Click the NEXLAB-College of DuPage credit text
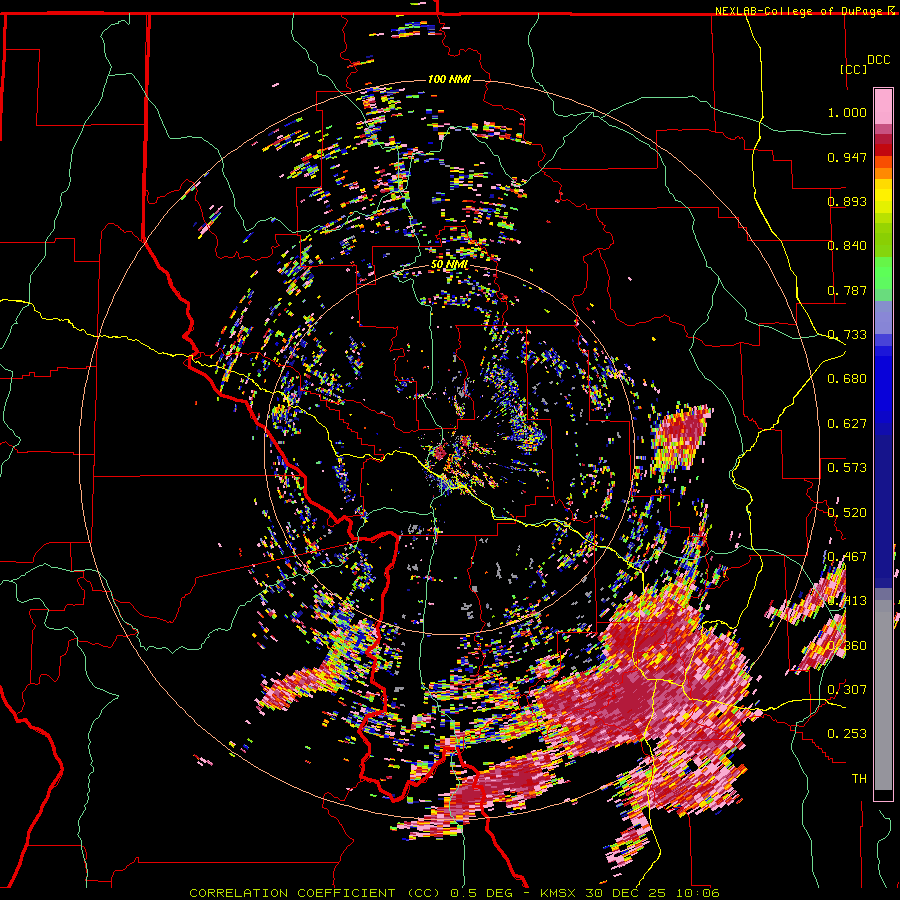Image resolution: width=900 pixels, height=900 pixels. [804, 11]
